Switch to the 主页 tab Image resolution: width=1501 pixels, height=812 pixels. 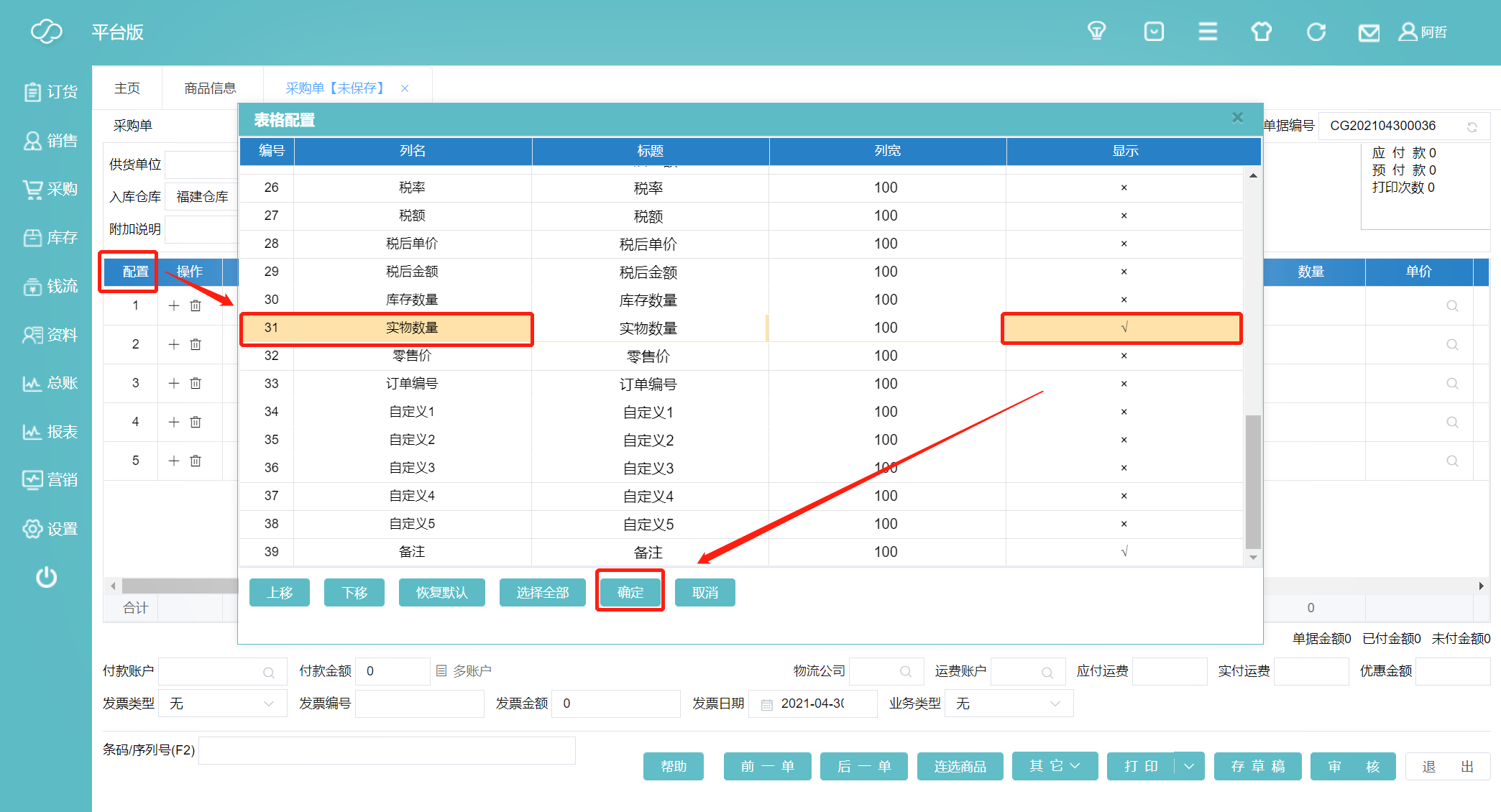(127, 88)
